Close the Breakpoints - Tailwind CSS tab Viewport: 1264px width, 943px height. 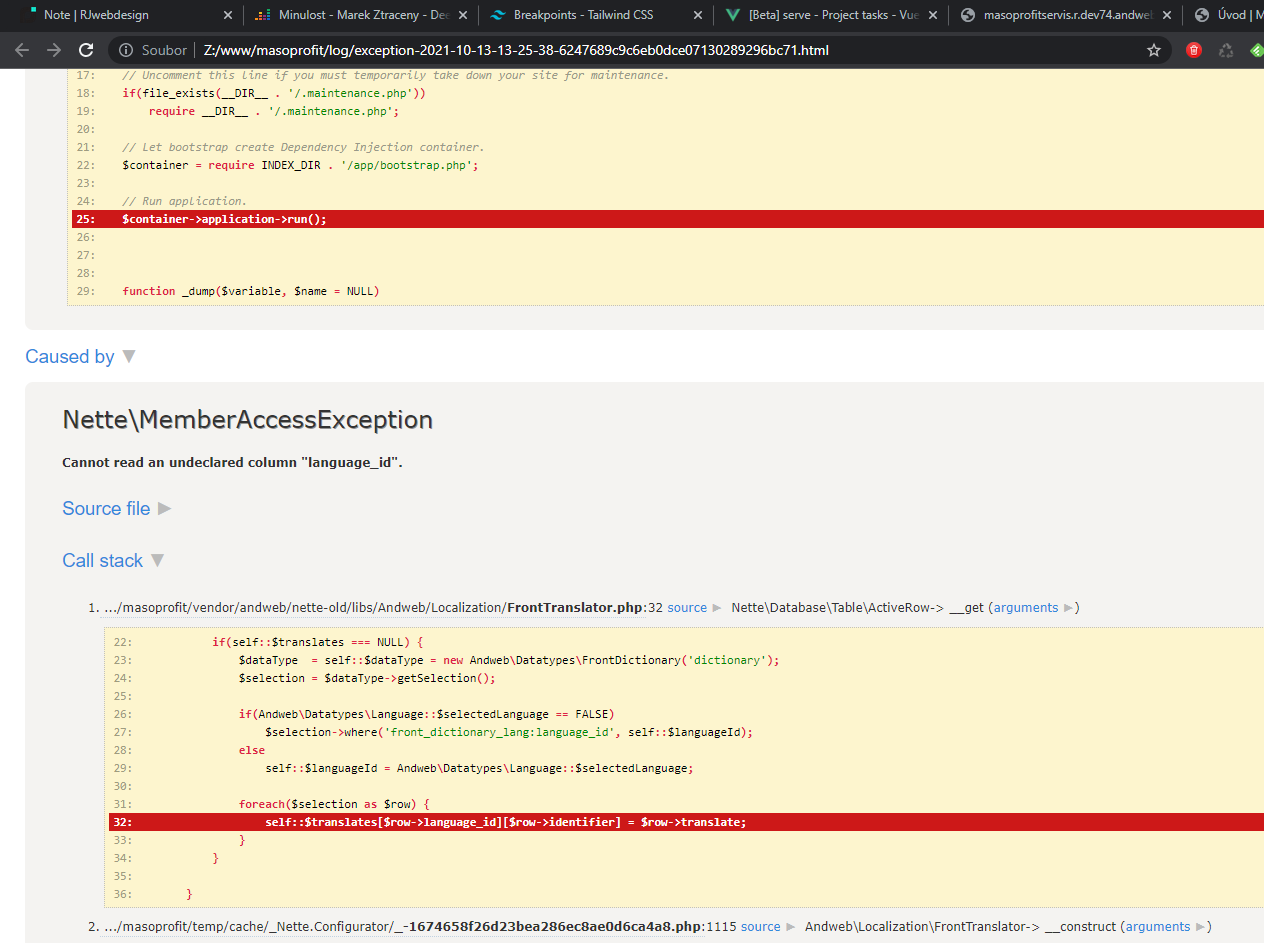pyautogui.click(x=697, y=15)
